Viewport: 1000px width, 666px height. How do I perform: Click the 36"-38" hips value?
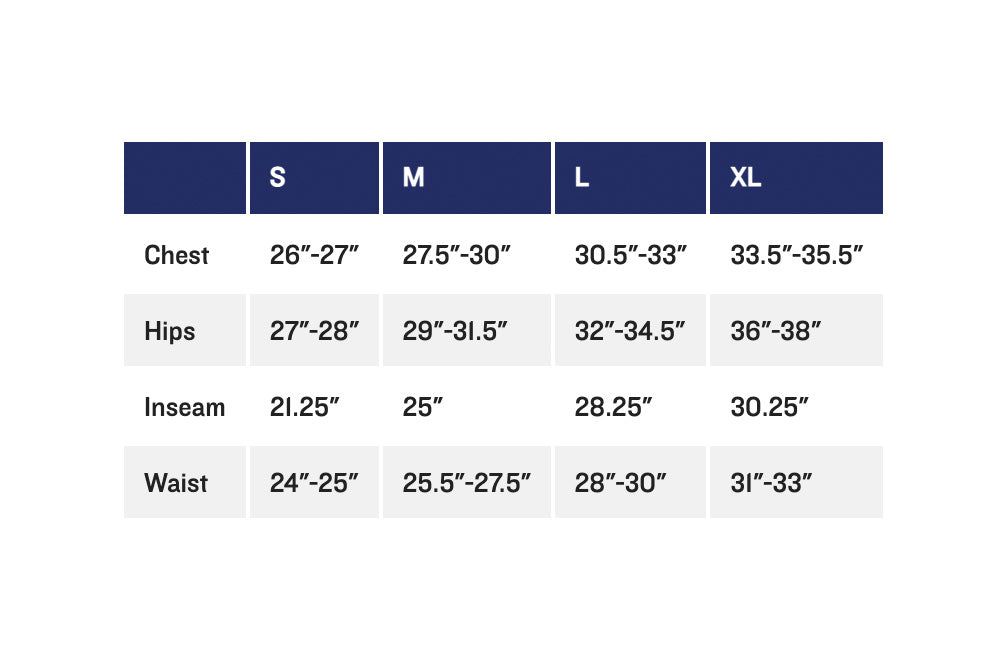tap(776, 331)
